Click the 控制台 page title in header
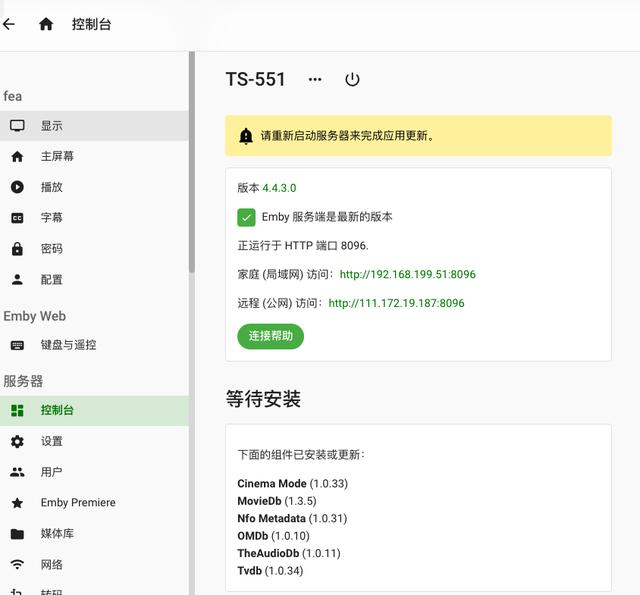Image resolution: width=640 pixels, height=595 pixels. click(x=91, y=24)
